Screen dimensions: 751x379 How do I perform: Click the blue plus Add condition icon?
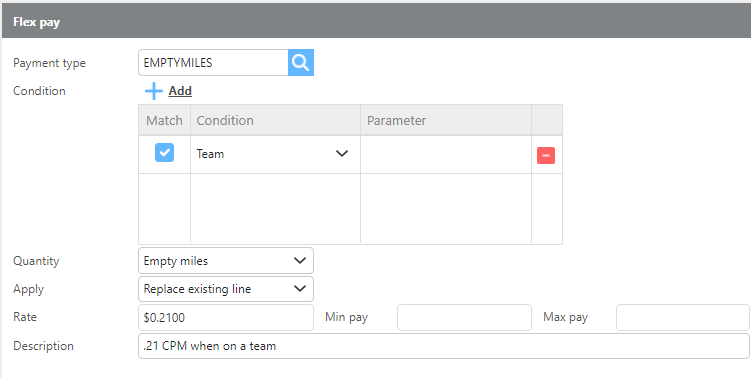tap(154, 91)
